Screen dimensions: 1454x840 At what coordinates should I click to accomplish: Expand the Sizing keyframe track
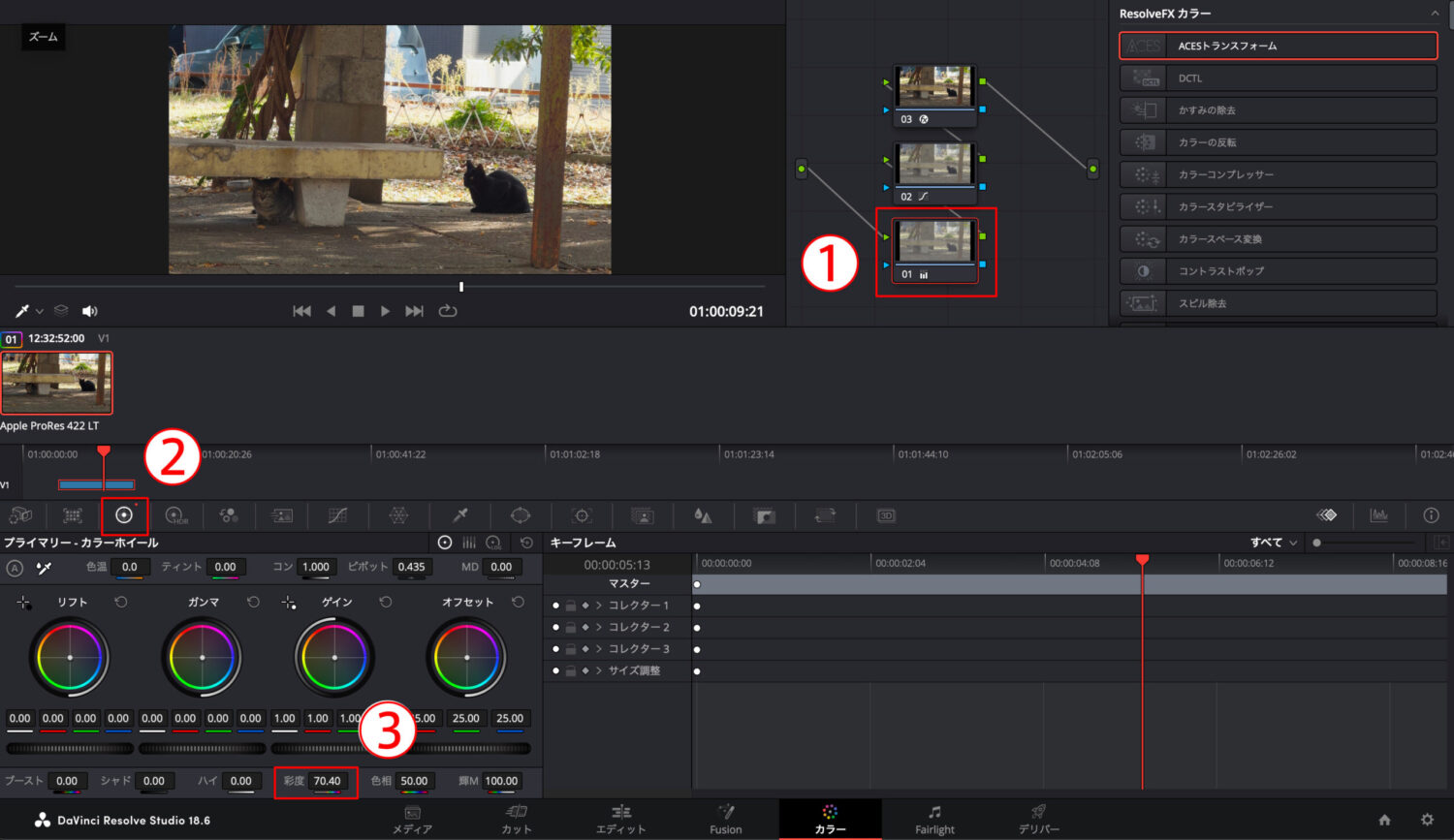pos(599,670)
